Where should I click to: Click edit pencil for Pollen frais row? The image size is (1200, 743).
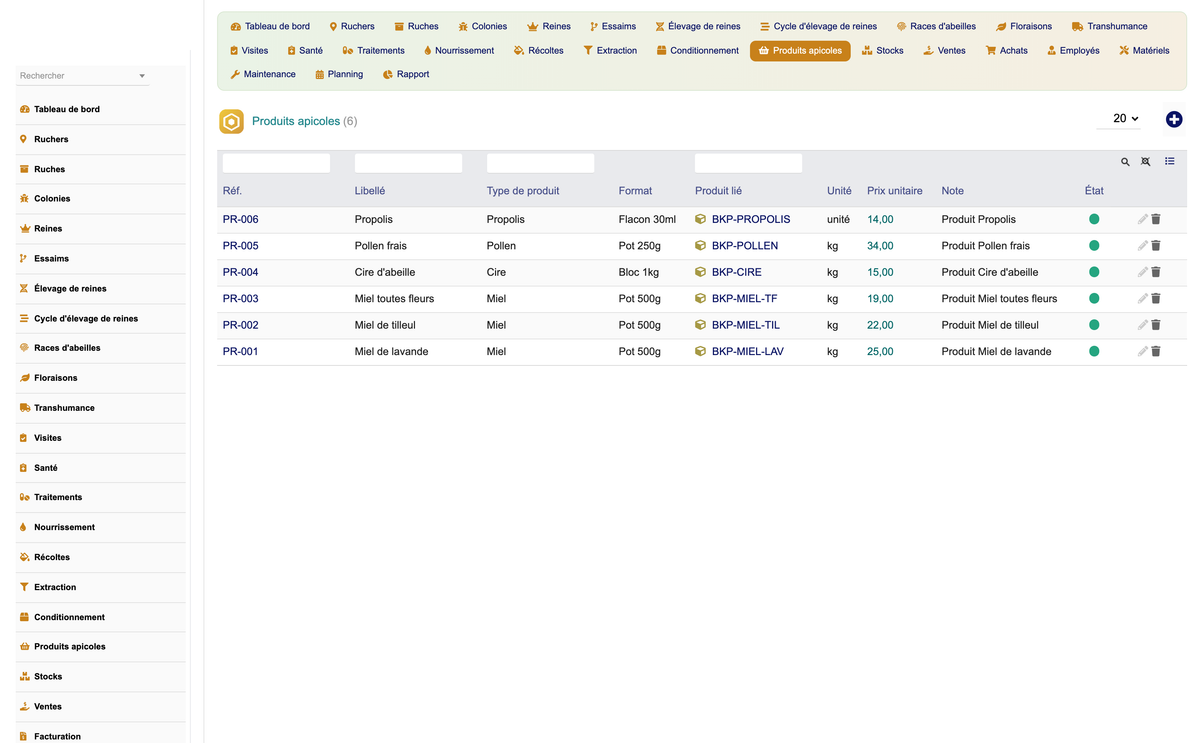point(1143,246)
